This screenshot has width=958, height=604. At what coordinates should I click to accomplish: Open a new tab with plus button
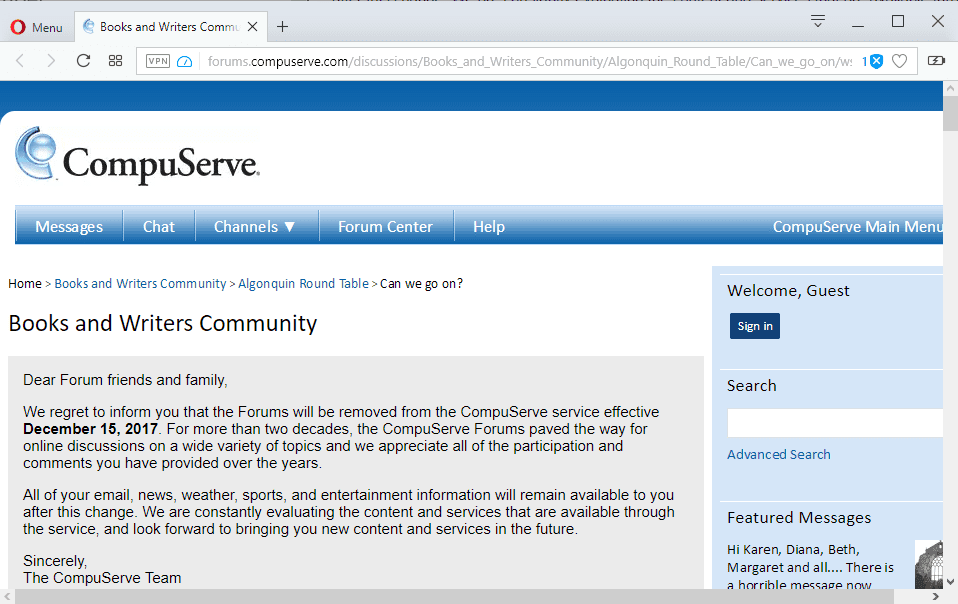click(x=282, y=27)
